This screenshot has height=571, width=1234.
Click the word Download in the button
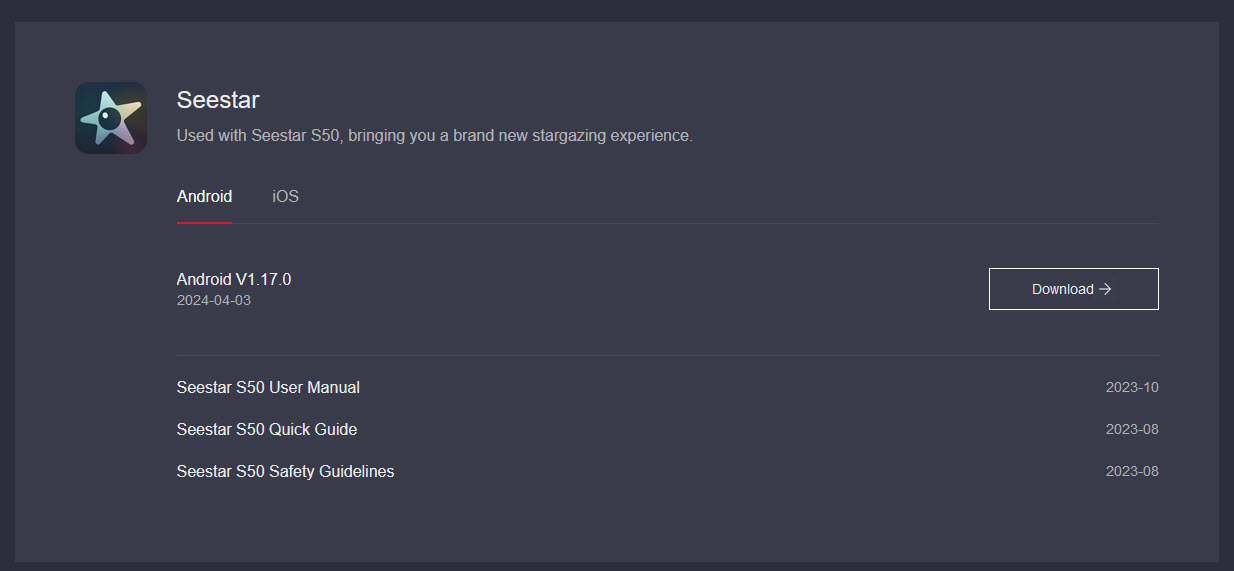tap(1062, 289)
